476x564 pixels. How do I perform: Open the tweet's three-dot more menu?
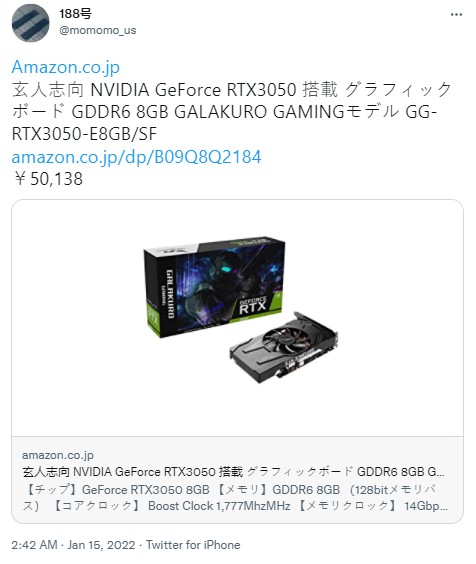click(456, 15)
